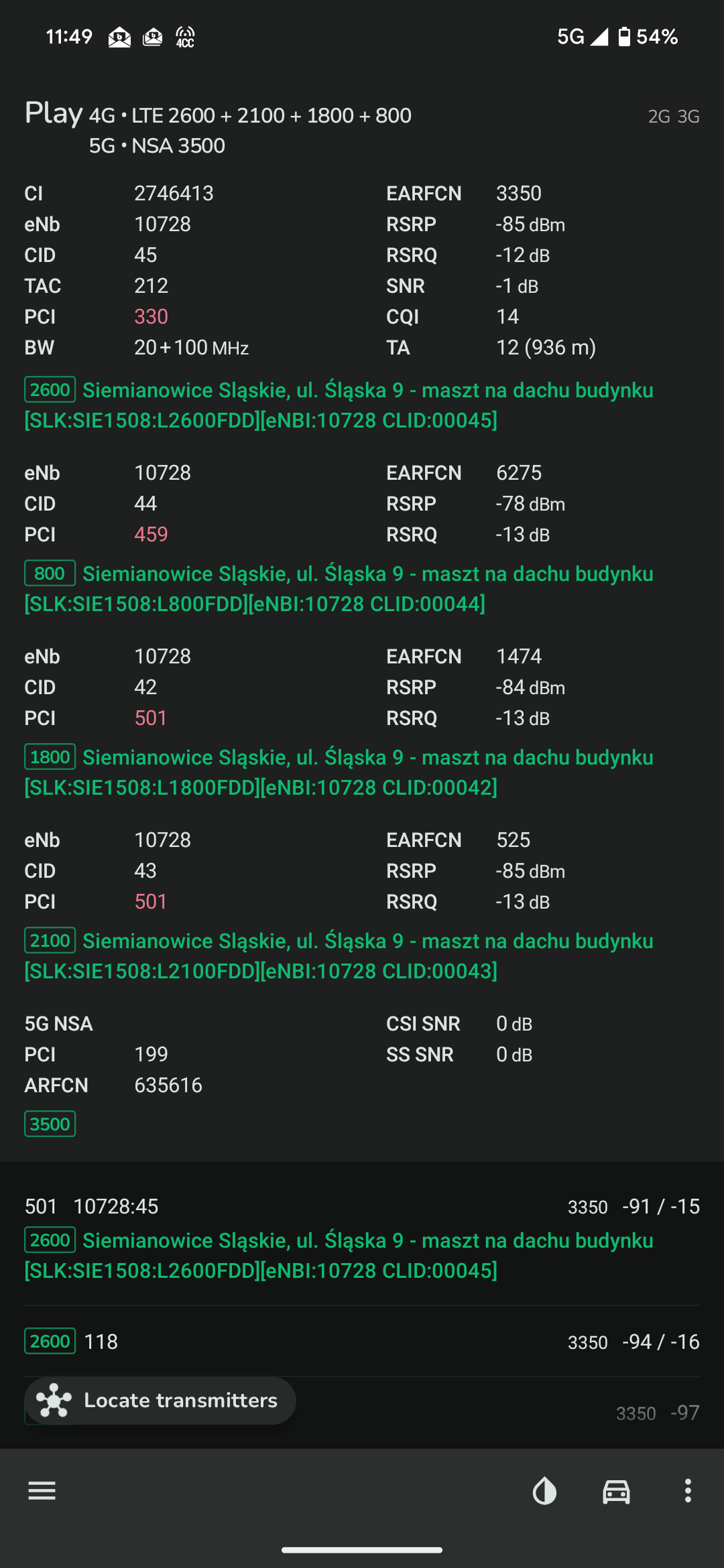Select neighbor cell row 501 10728:45

click(x=362, y=1238)
